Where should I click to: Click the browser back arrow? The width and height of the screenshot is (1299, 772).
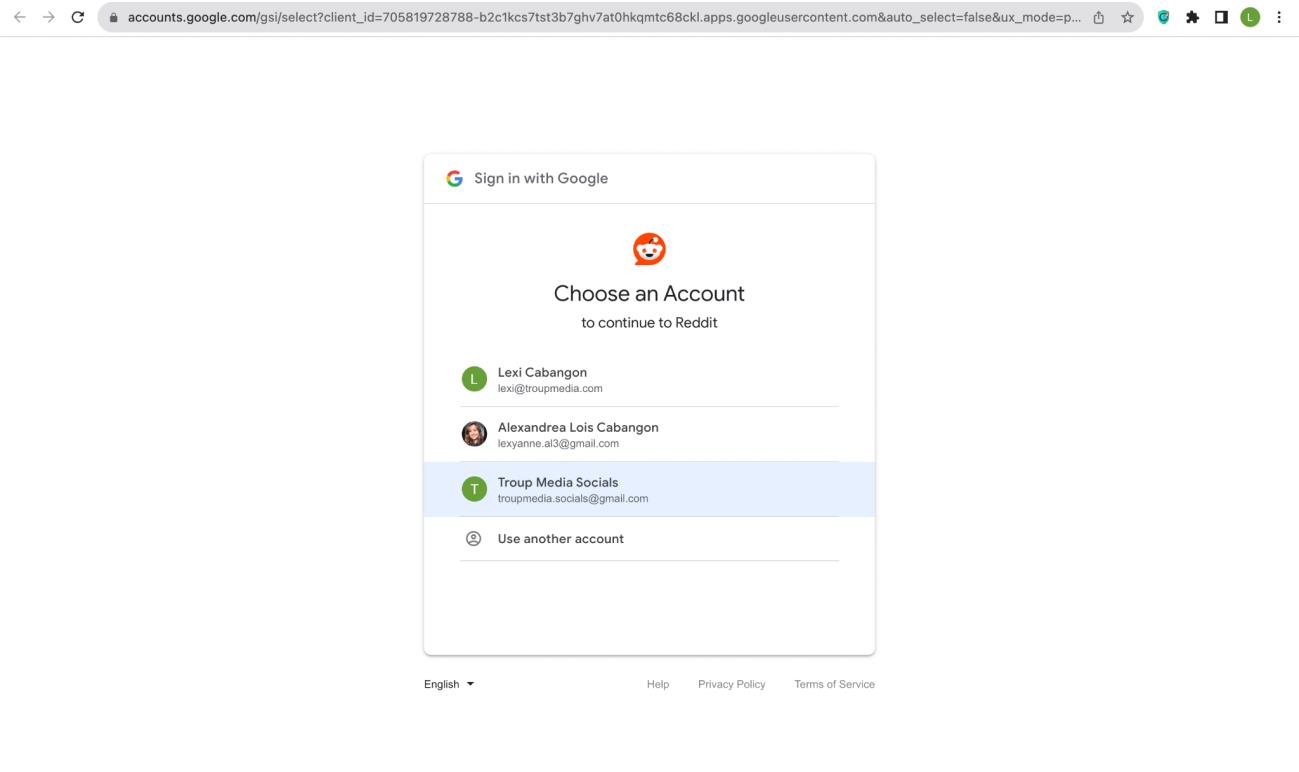19,17
